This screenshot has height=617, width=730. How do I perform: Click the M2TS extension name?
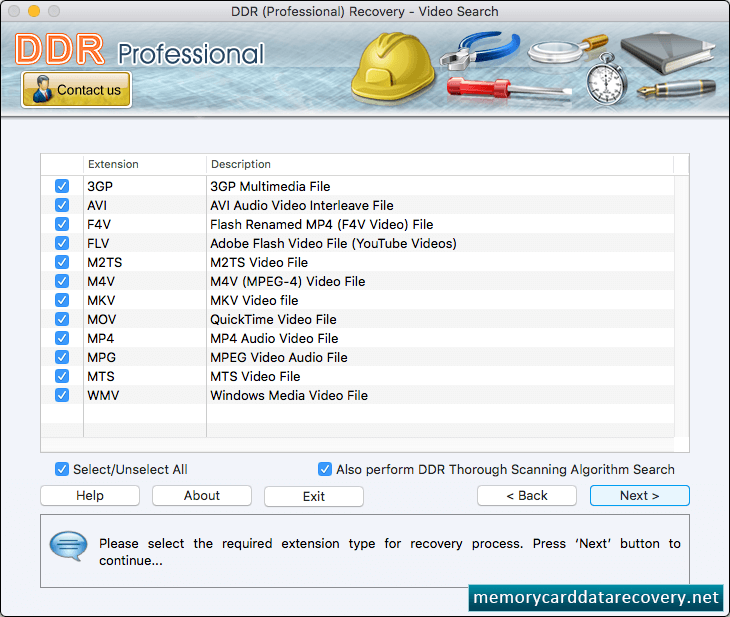pos(105,263)
